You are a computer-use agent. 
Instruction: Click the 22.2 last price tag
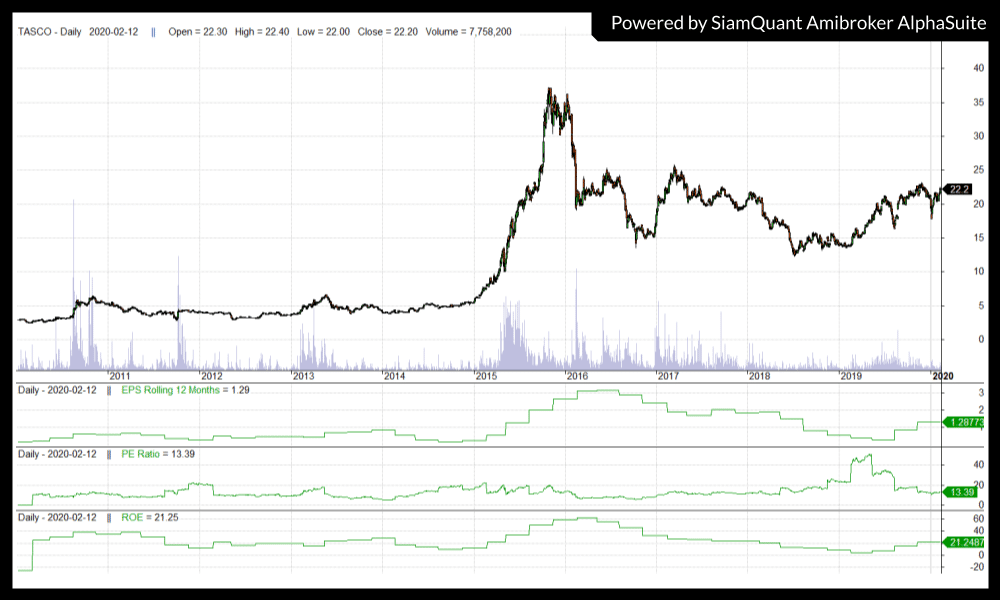(960, 189)
